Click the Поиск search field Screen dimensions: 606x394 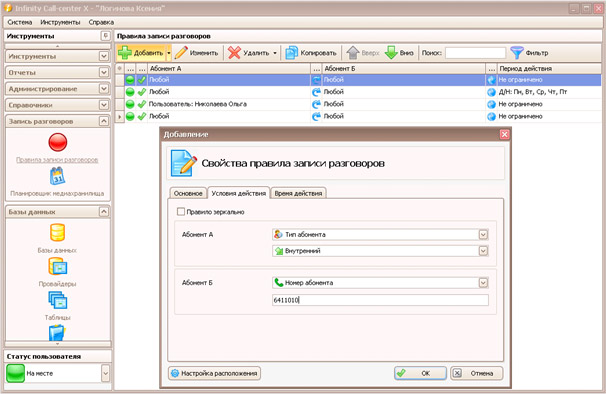pos(475,53)
